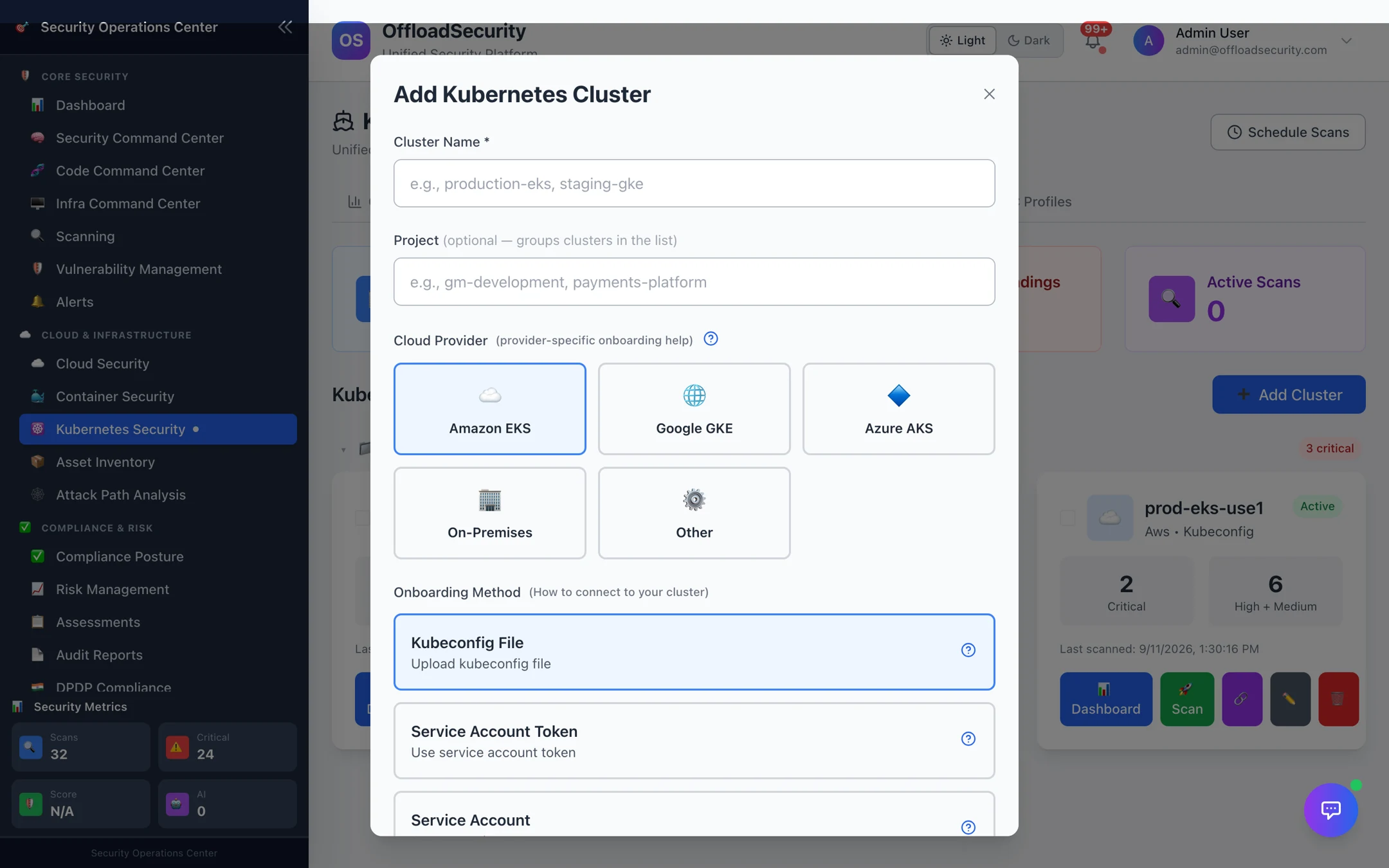
Task: Go to Code Command Center
Action: coord(158,171)
